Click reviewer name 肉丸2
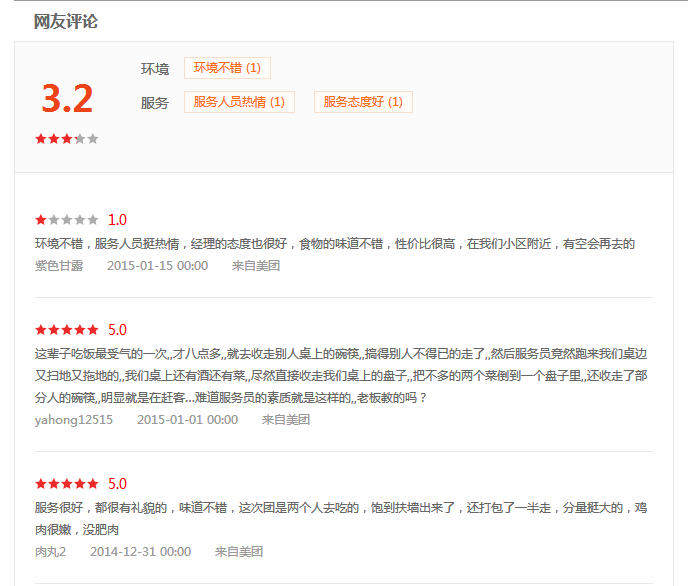This screenshot has height=586, width=688. point(50,552)
